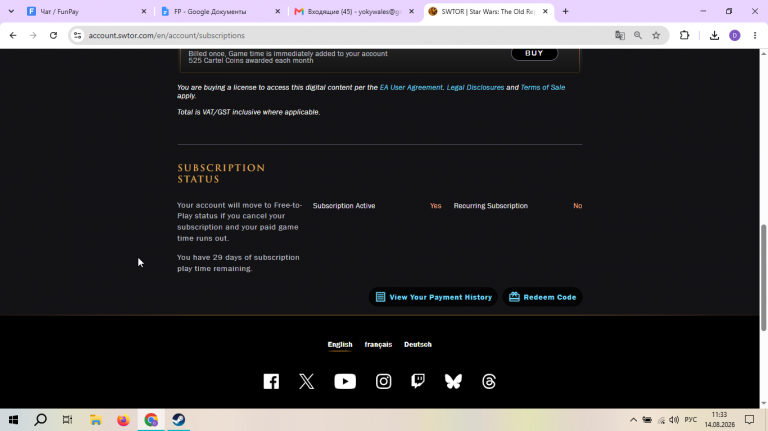Viewport: 768px width, 431px height.
Task: Open the Windows Start menu
Action: coord(13,420)
